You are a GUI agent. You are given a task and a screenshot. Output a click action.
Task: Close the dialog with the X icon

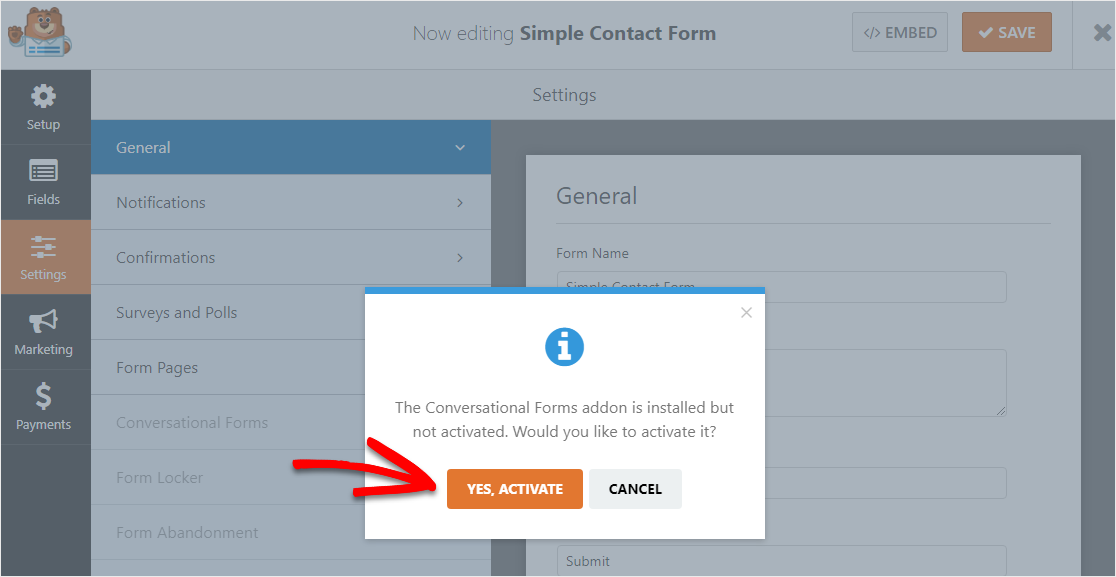[x=746, y=312]
